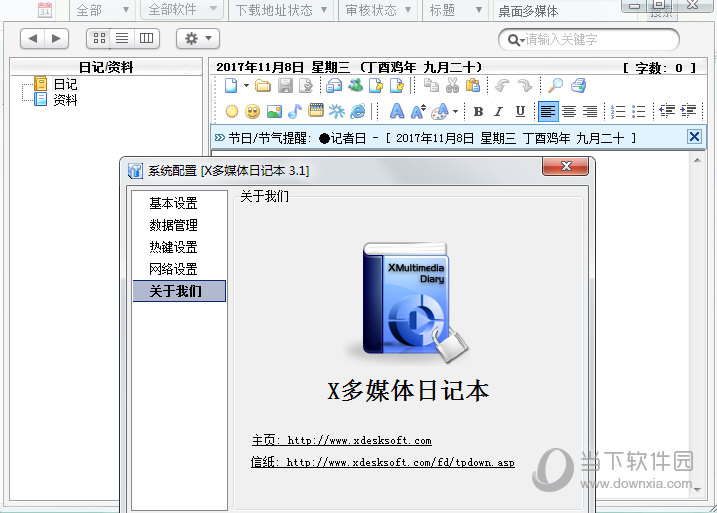Open the gear settings dropdown

tap(198, 38)
